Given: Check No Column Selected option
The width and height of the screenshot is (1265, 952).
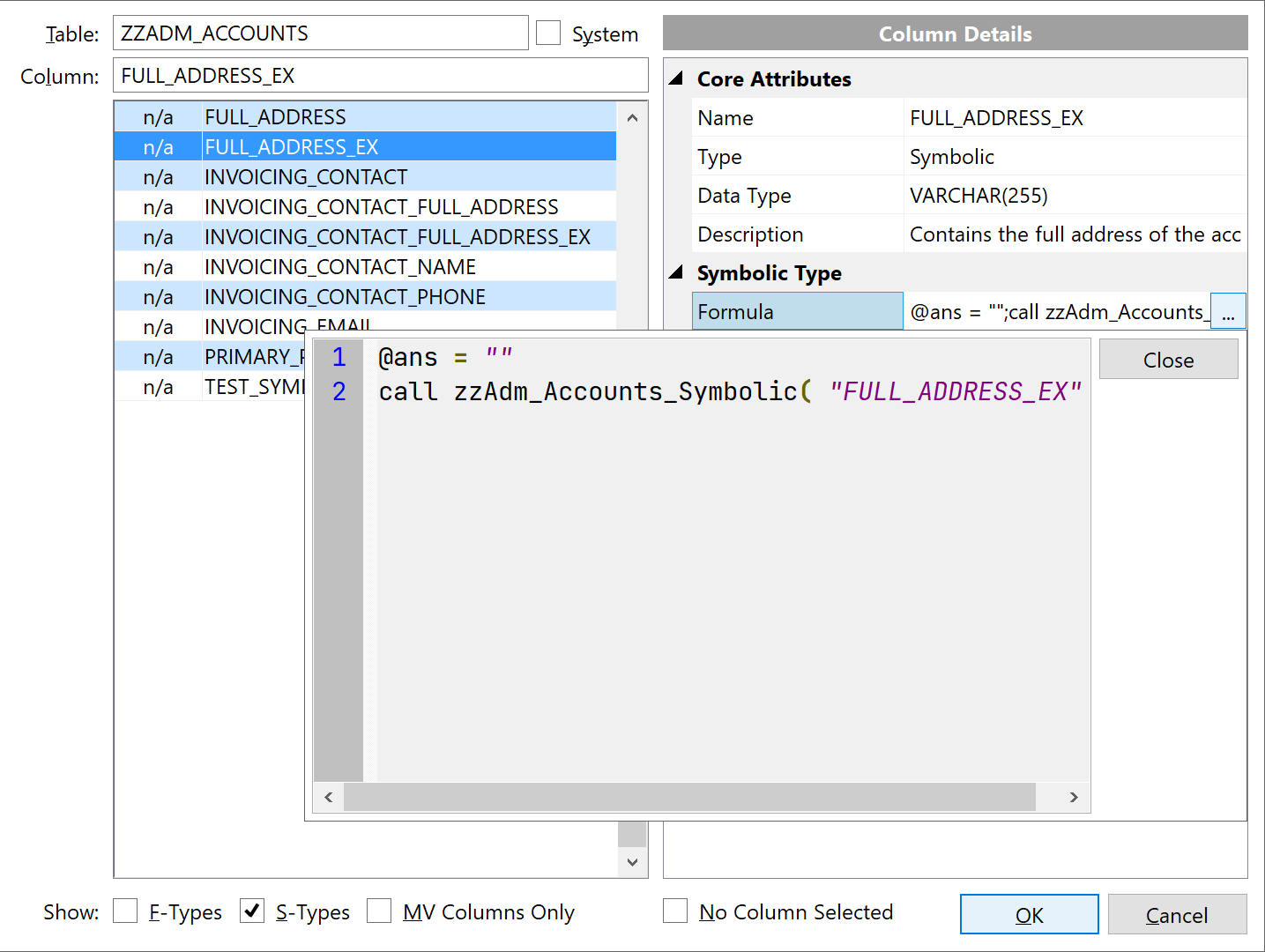Looking at the screenshot, I should (676, 911).
